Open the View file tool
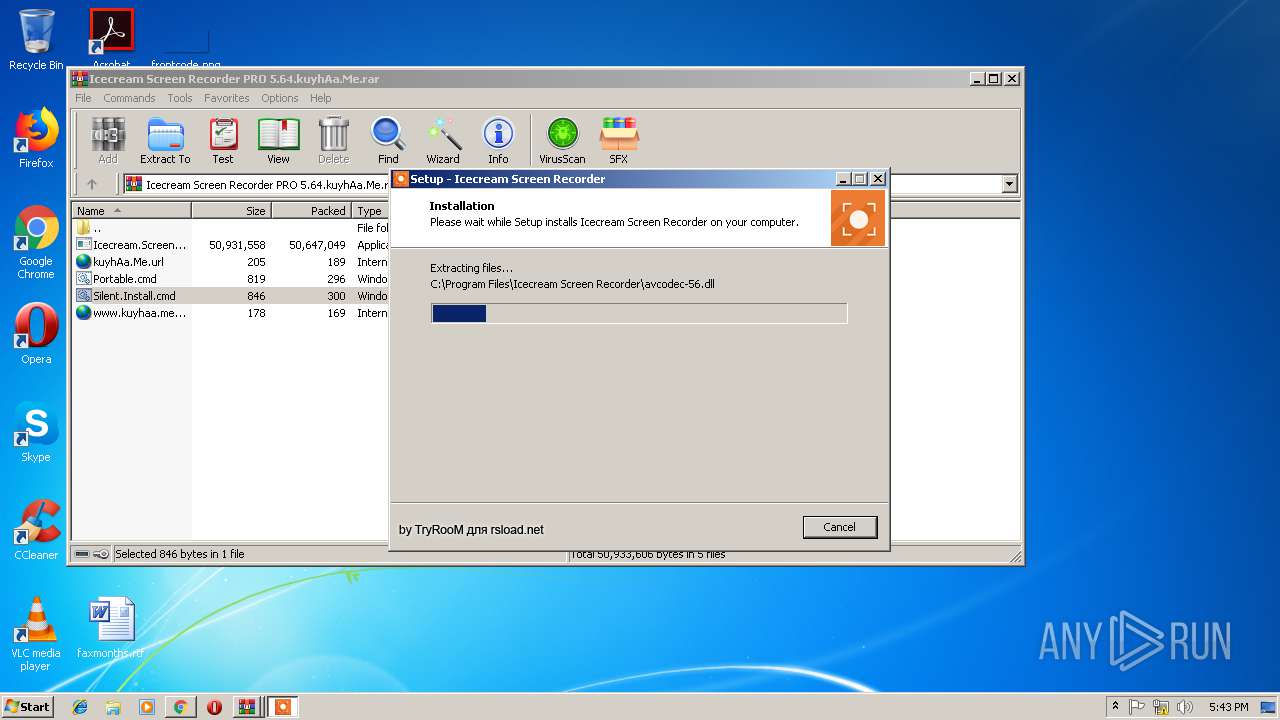The height and width of the screenshot is (720, 1280). pos(278,140)
